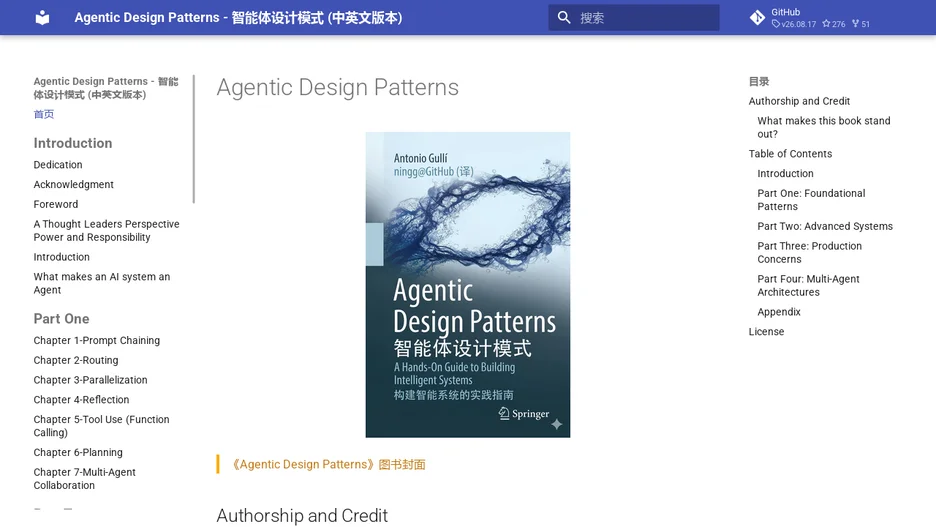Open Chapter 6-Planning
The height and width of the screenshot is (527, 936).
[78, 452]
